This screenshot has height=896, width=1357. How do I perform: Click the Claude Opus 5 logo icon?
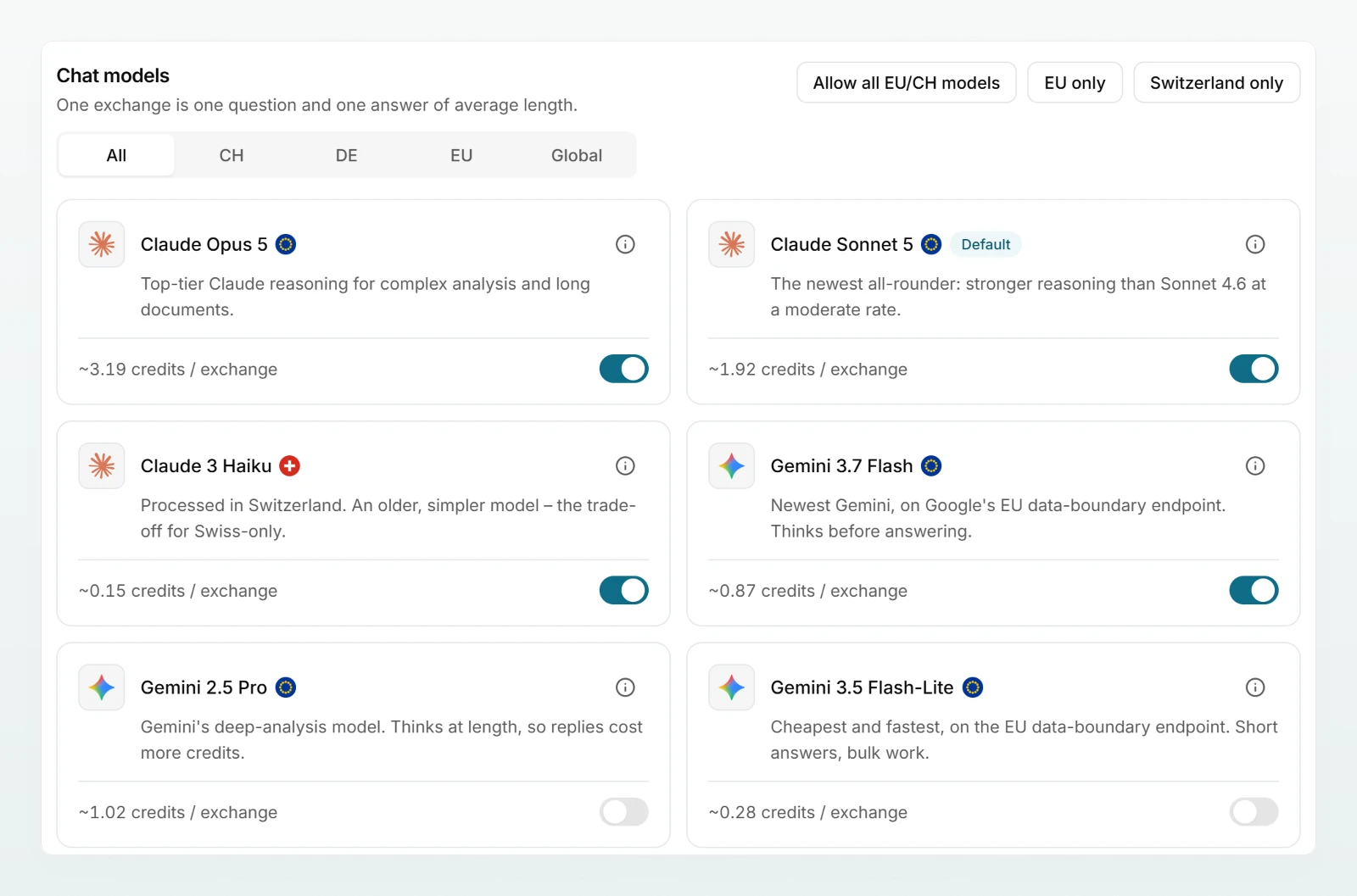click(102, 244)
